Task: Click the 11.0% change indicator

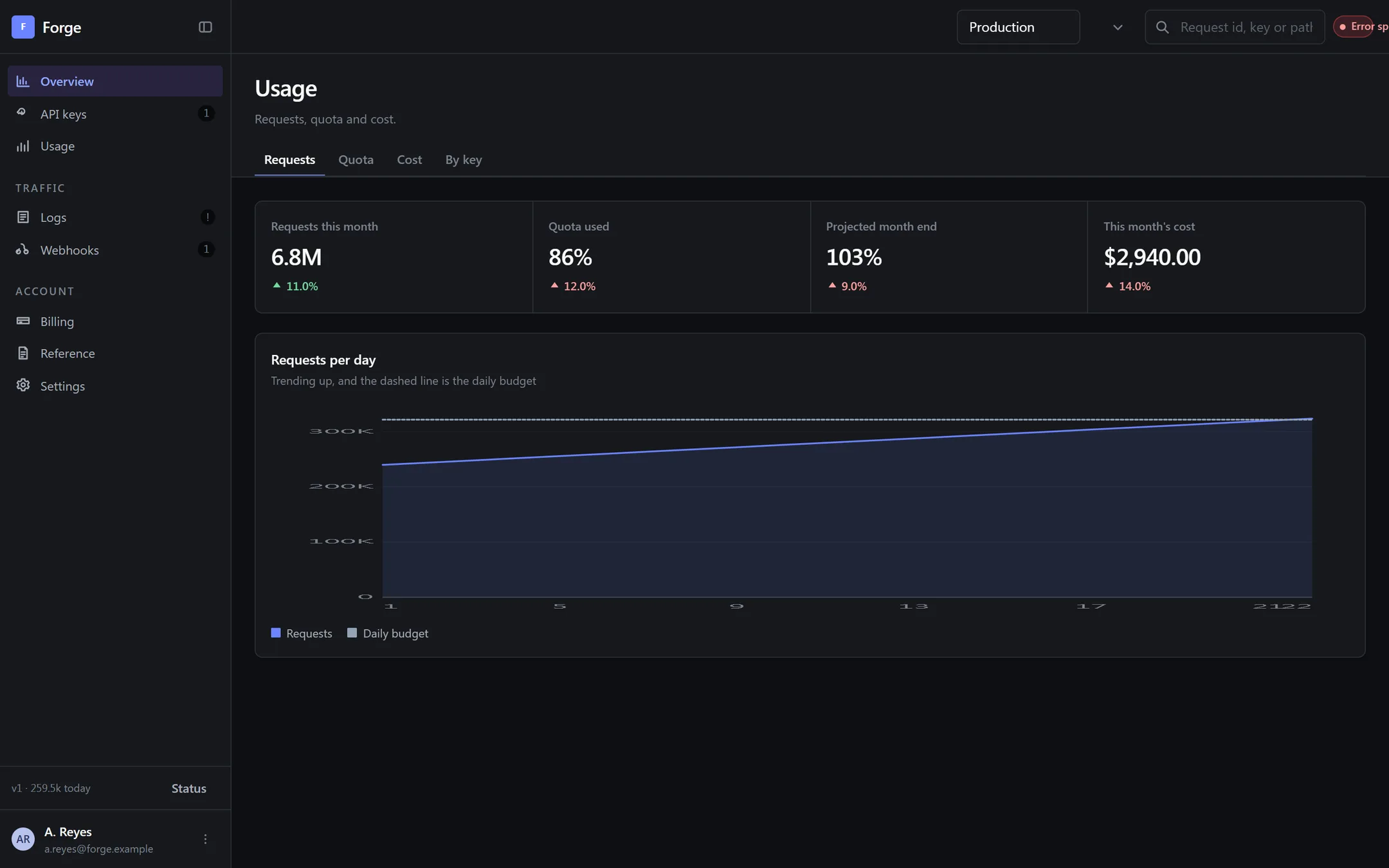Action: (295, 286)
